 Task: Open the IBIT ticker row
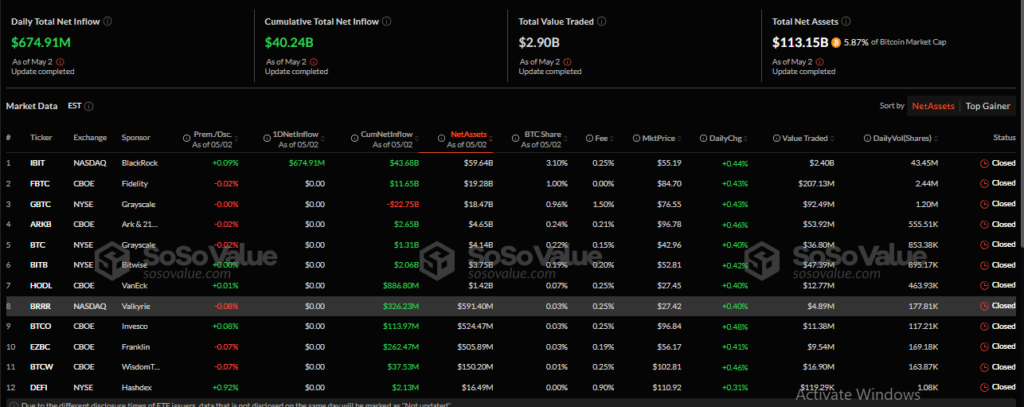pos(37,163)
